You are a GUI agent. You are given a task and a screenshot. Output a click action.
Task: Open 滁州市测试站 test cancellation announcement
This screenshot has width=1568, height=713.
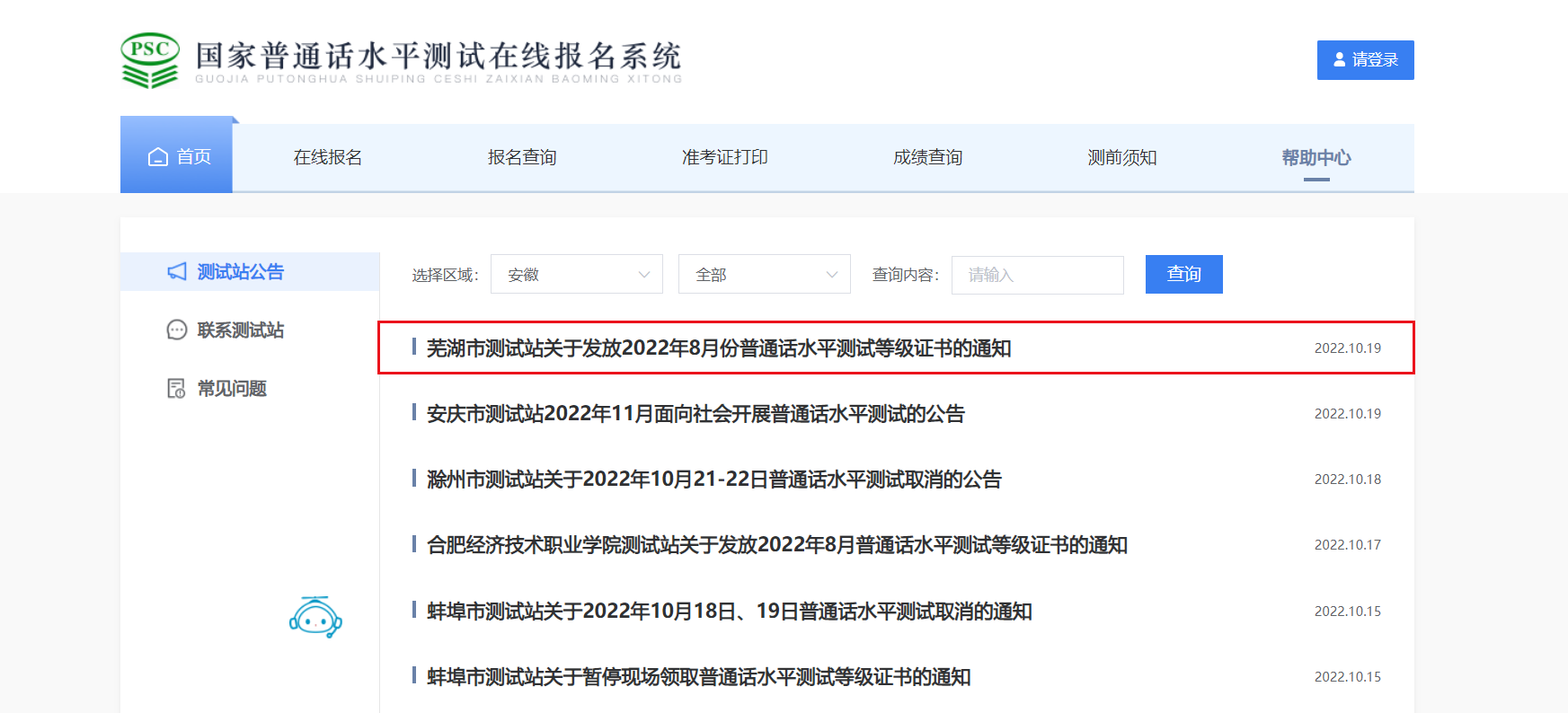click(714, 480)
